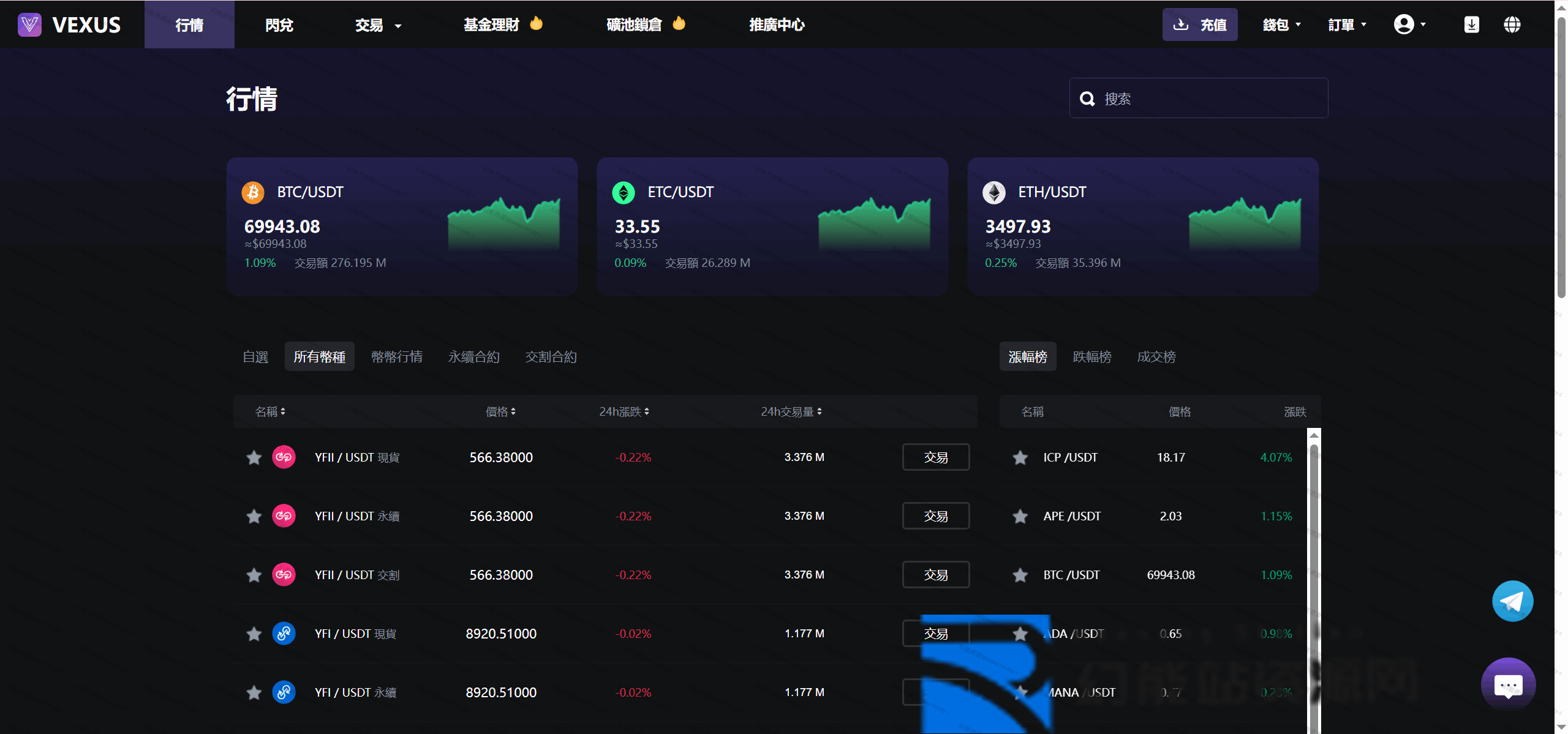Star BTC /USDT in ranking list
Image resolution: width=1568 pixels, height=734 pixels.
point(1020,575)
